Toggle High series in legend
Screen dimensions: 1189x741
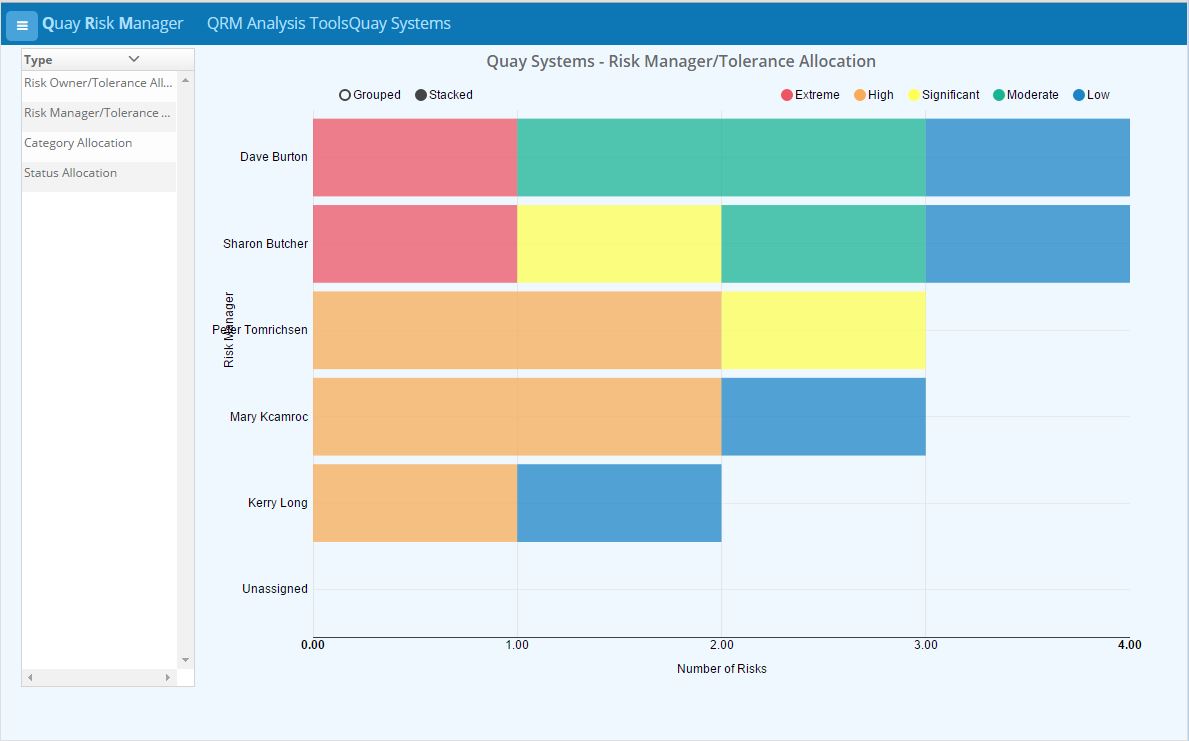click(x=874, y=95)
